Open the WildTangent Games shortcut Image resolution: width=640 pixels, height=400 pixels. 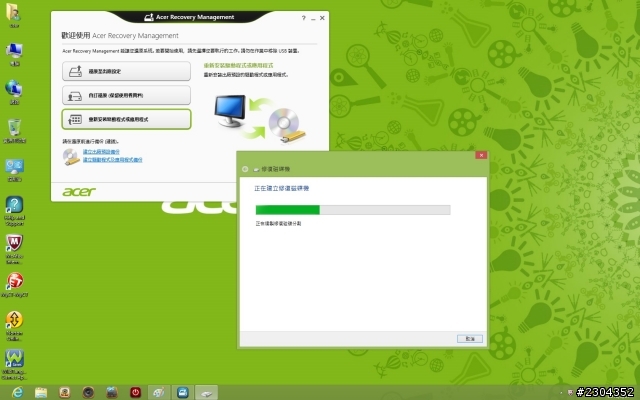[14, 364]
